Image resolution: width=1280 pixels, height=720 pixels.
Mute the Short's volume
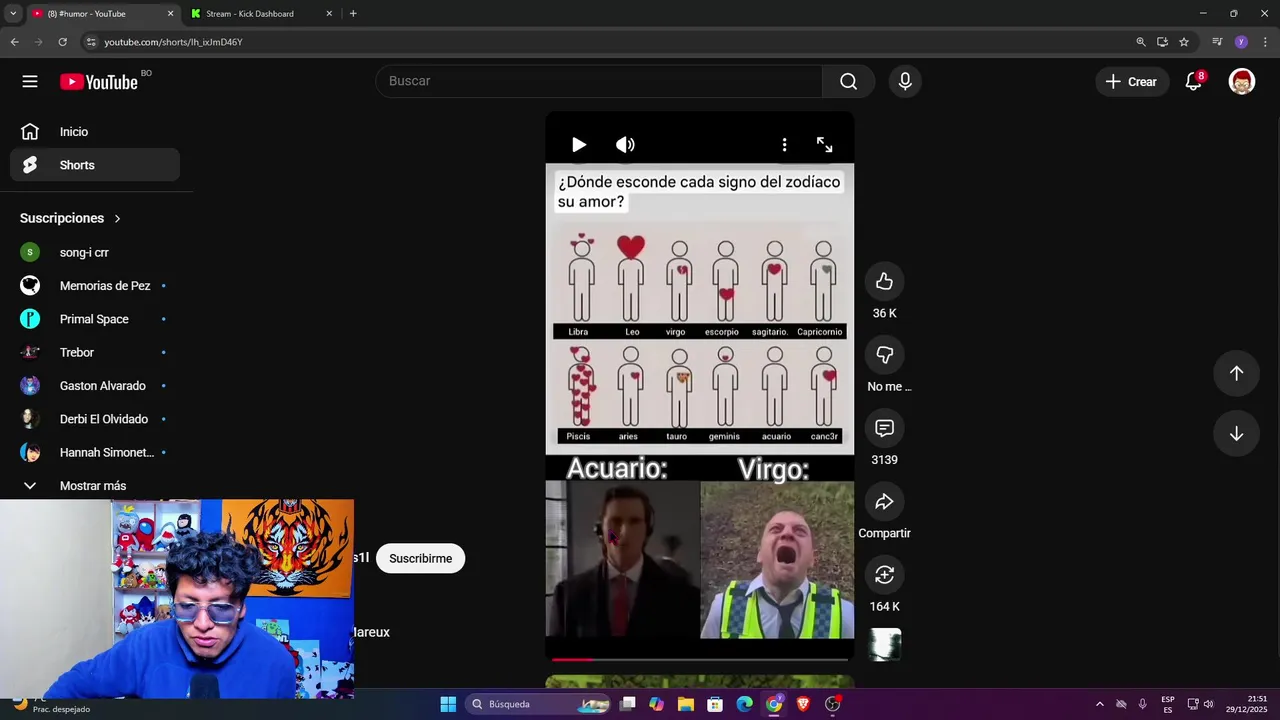point(625,145)
